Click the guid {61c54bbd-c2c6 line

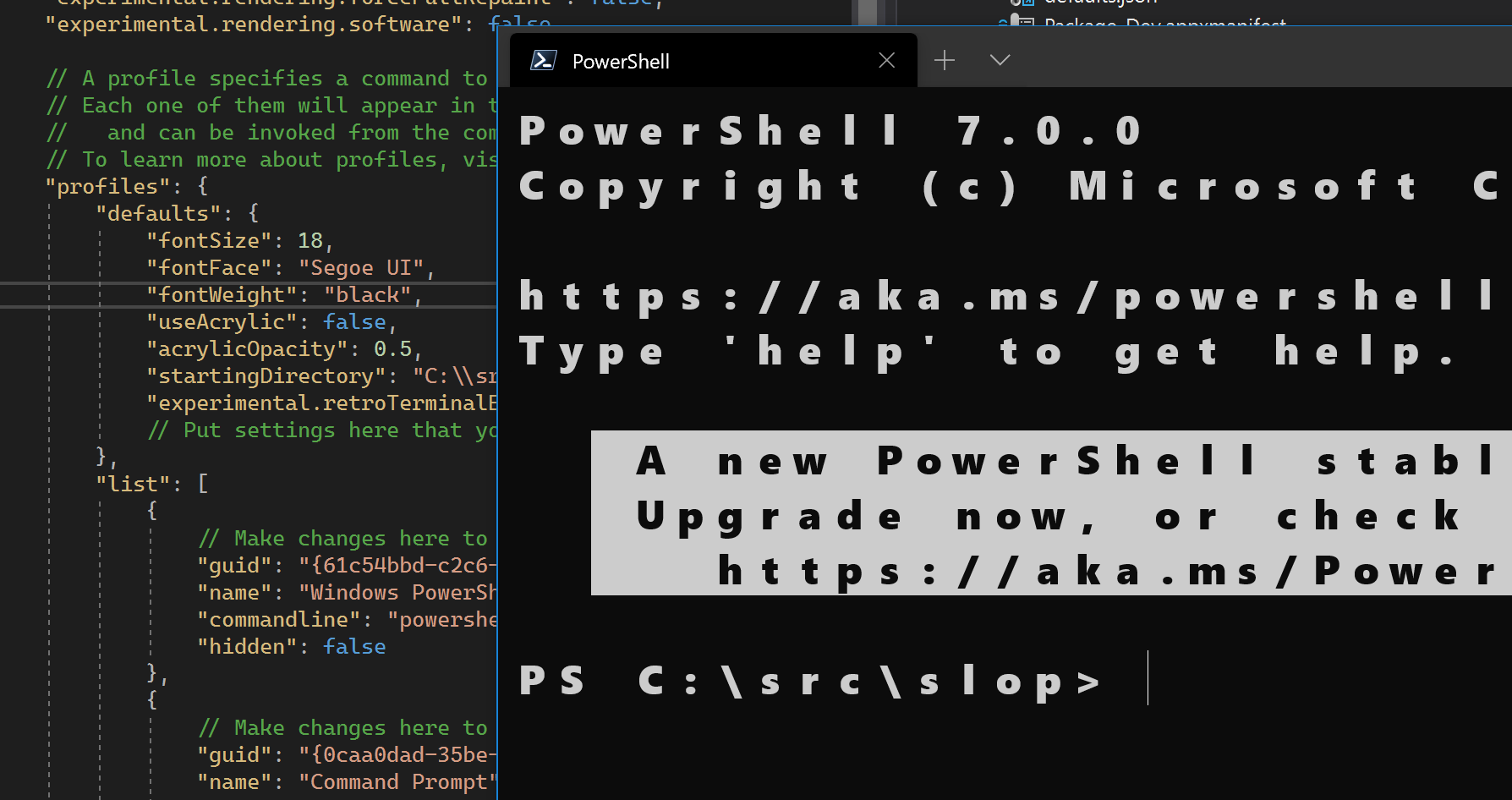[x=347, y=565]
